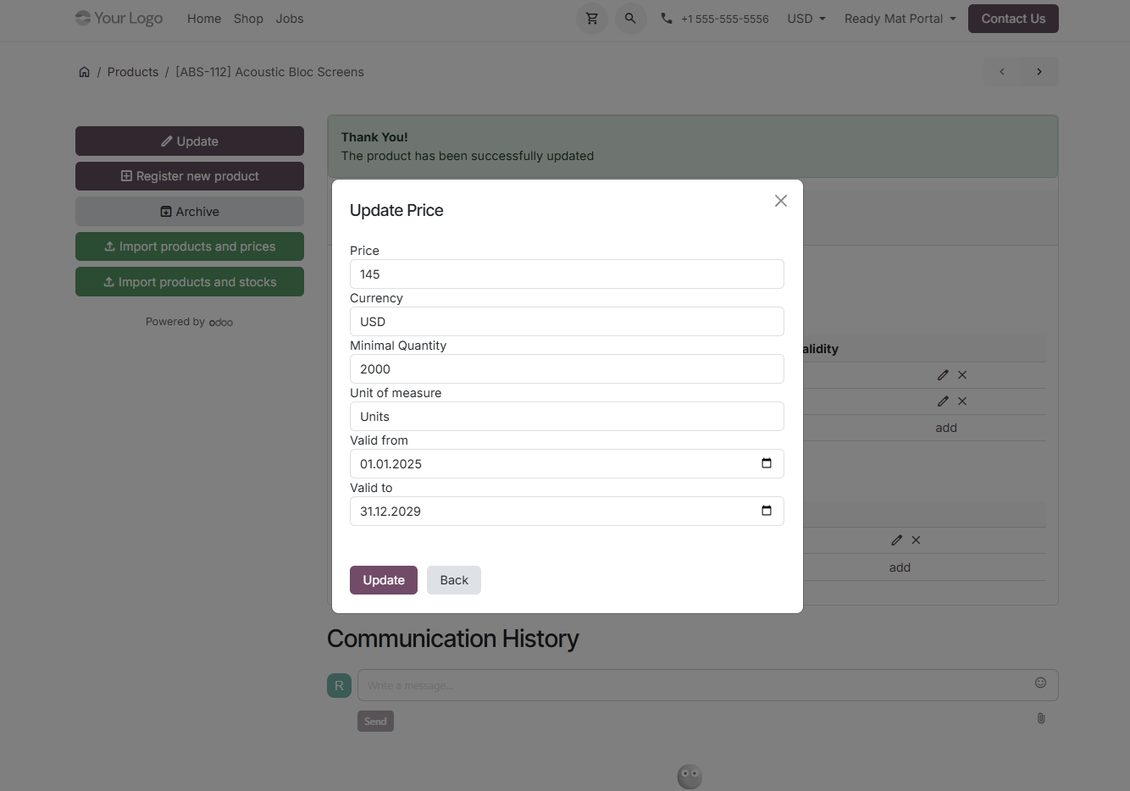Image resolution: width=1130 pixels, height=791 pixels.
Task: Click the attachment paperclip icon
Action: (1041, 718)
